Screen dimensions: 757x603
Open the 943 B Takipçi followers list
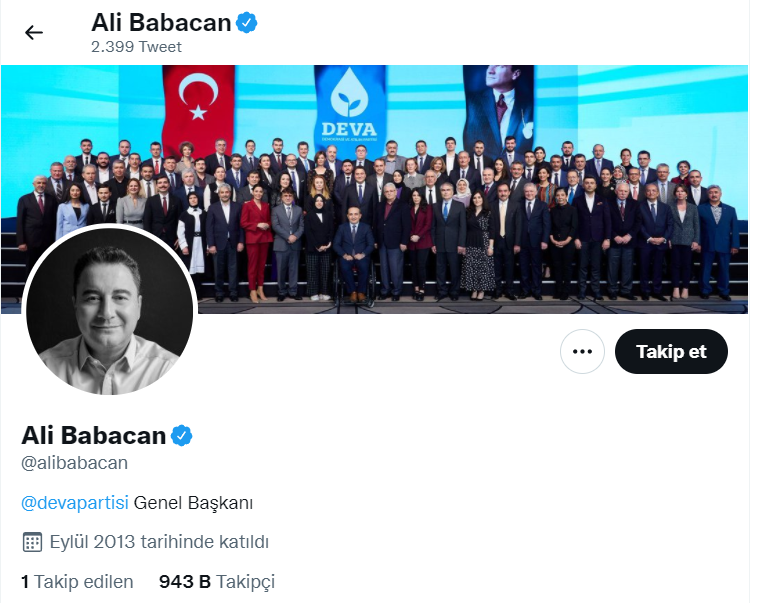click(217, 582)
